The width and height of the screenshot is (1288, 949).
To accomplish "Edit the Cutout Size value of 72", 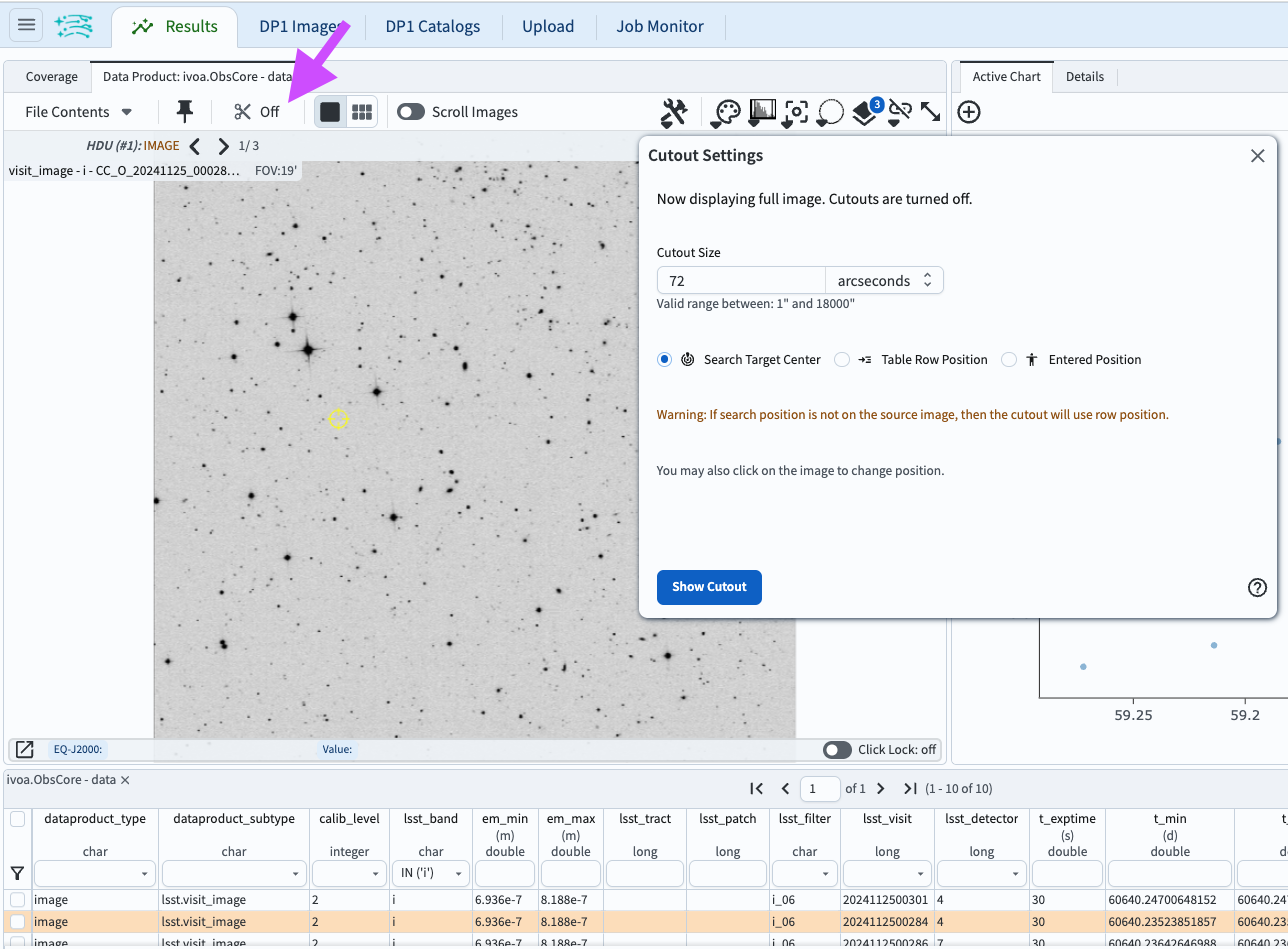I will 741,280.
